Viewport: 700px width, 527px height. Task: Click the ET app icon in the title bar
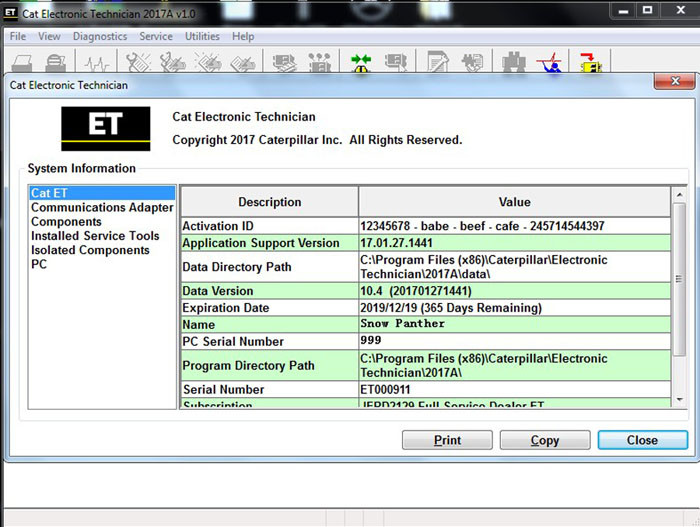(11, 11)
